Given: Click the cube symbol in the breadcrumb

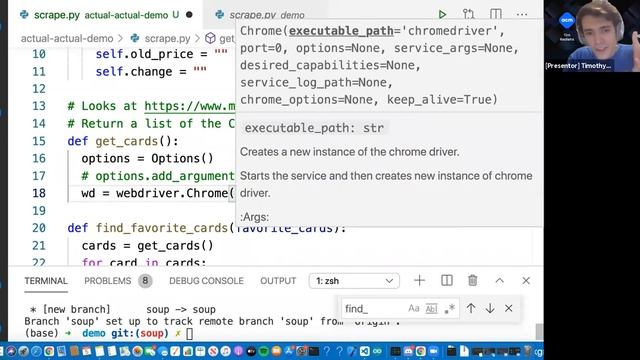Looking at the screenshot, I should coord(210,38).
